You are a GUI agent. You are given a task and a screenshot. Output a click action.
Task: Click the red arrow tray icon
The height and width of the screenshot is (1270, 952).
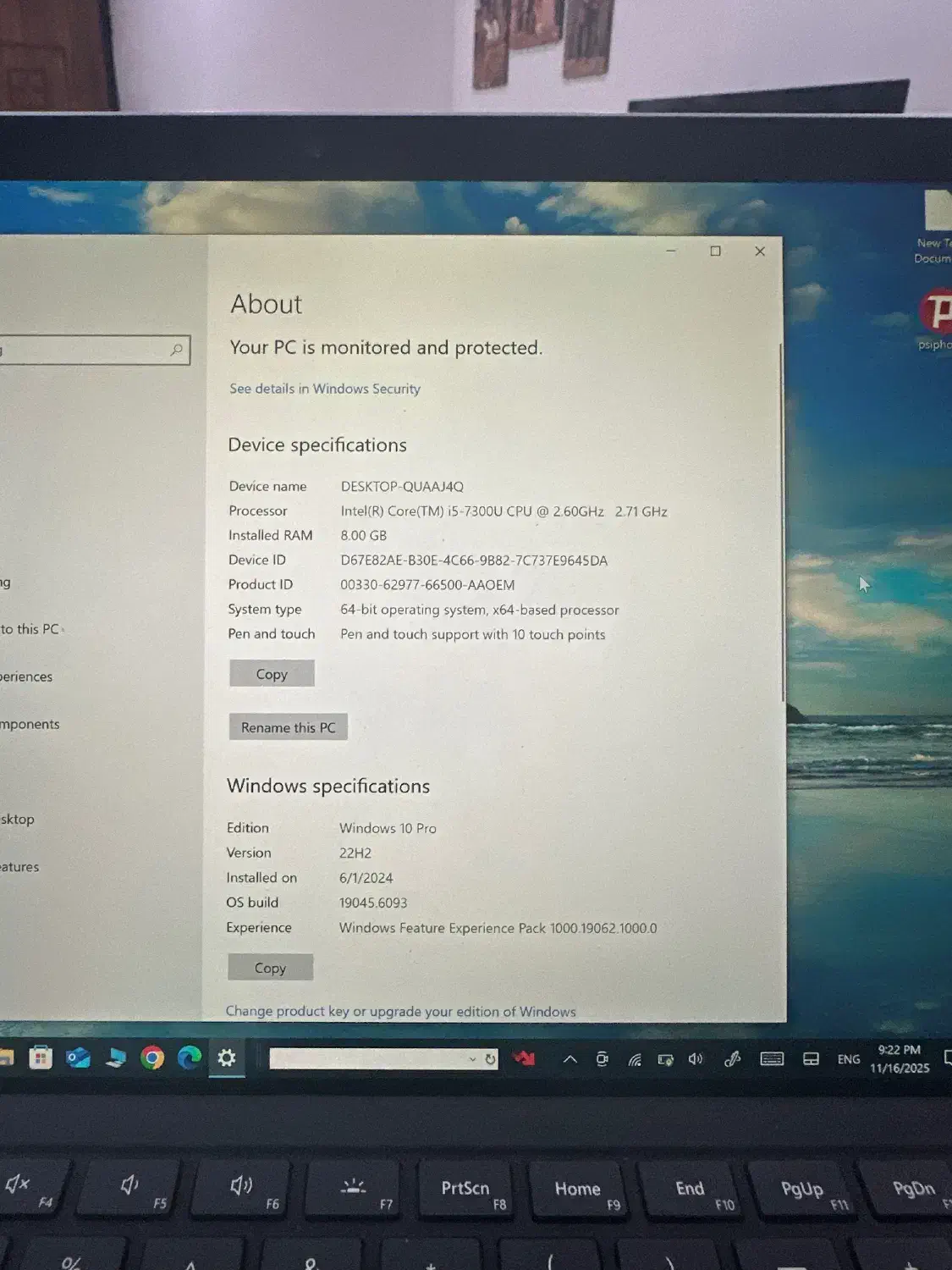coord(525,1058)
